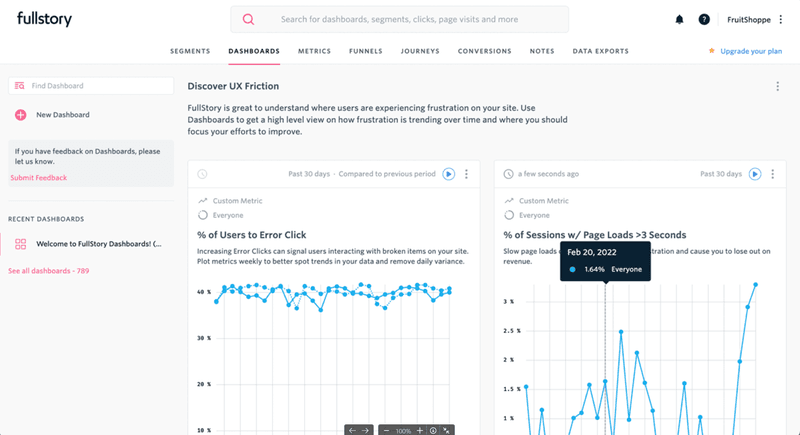800x435 pixels.
Task: Click the download icon in bottom toolbar
Action: (x=433, y=430)
